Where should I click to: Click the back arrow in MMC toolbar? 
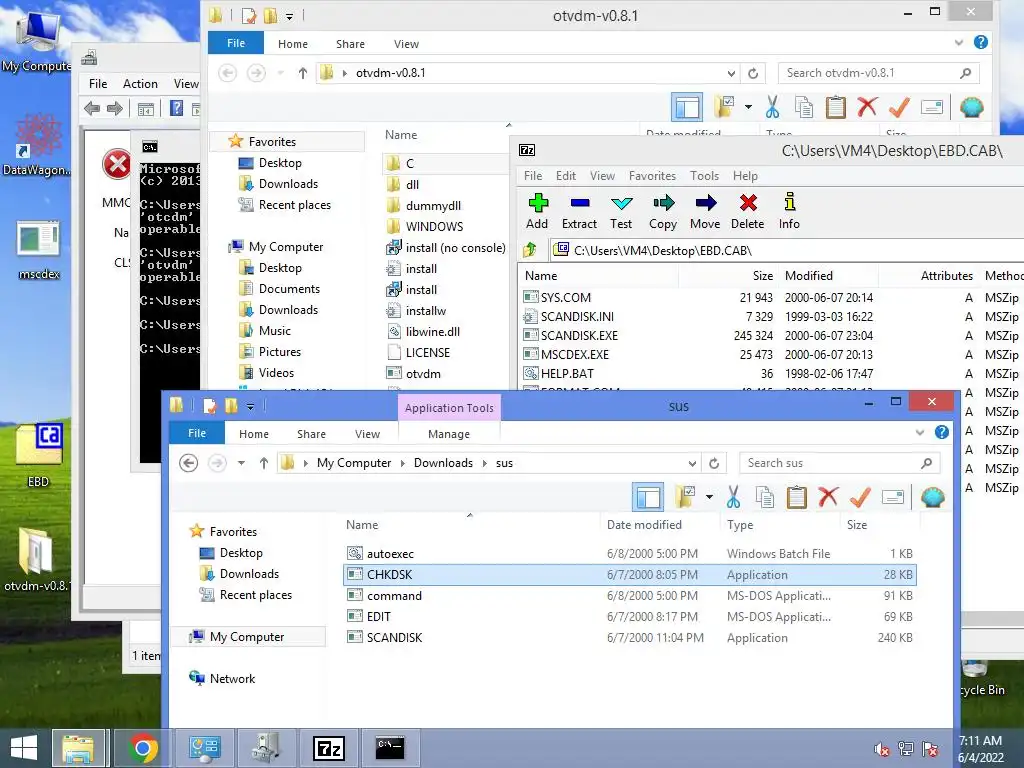[x=92, y=108]
